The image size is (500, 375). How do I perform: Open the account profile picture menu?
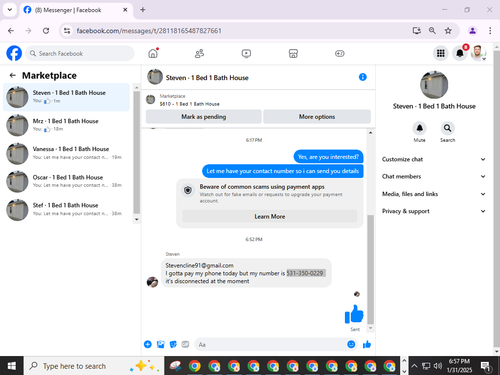(x=478, y=53)
